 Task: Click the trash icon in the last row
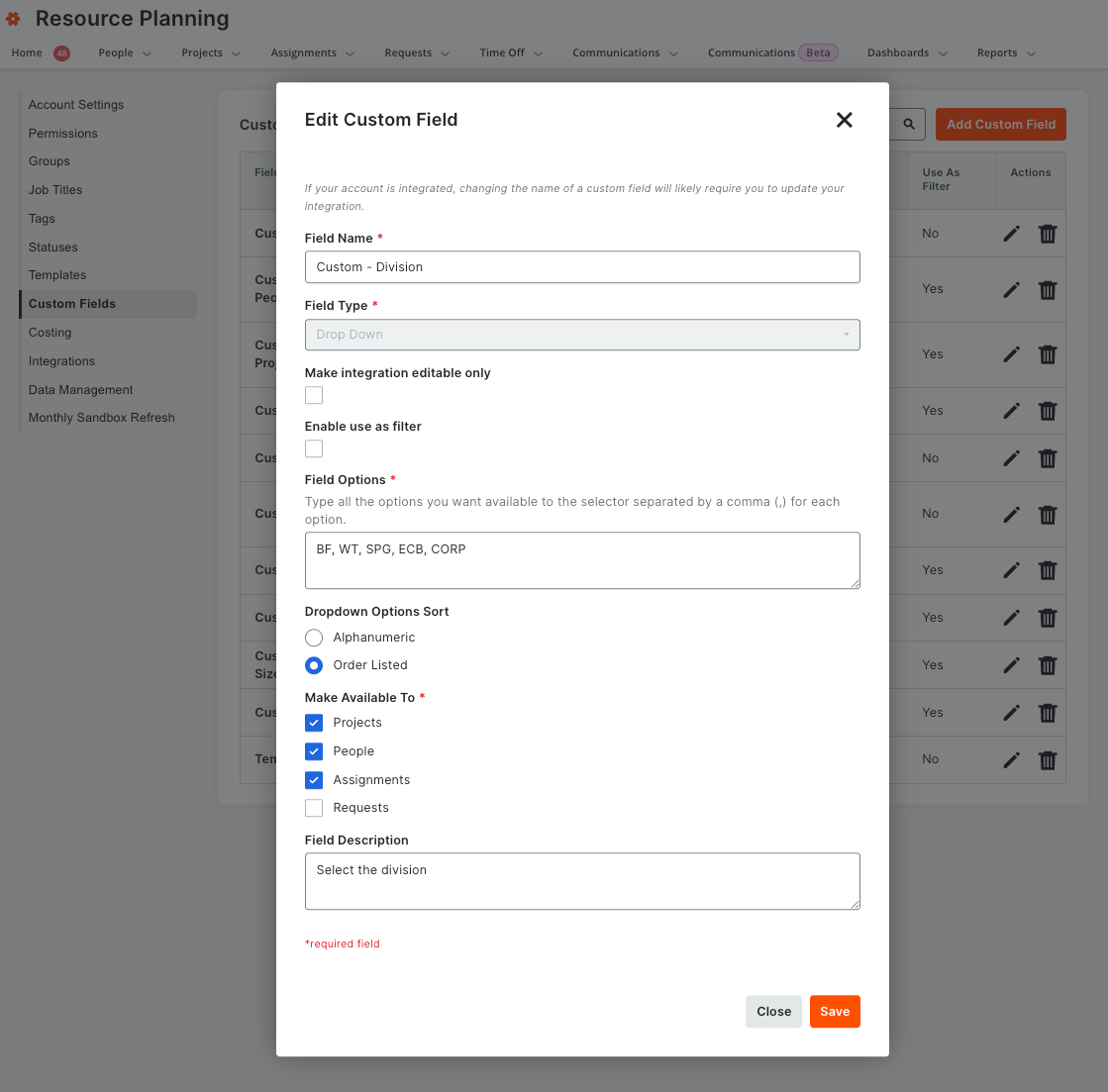click(1048, 760)
